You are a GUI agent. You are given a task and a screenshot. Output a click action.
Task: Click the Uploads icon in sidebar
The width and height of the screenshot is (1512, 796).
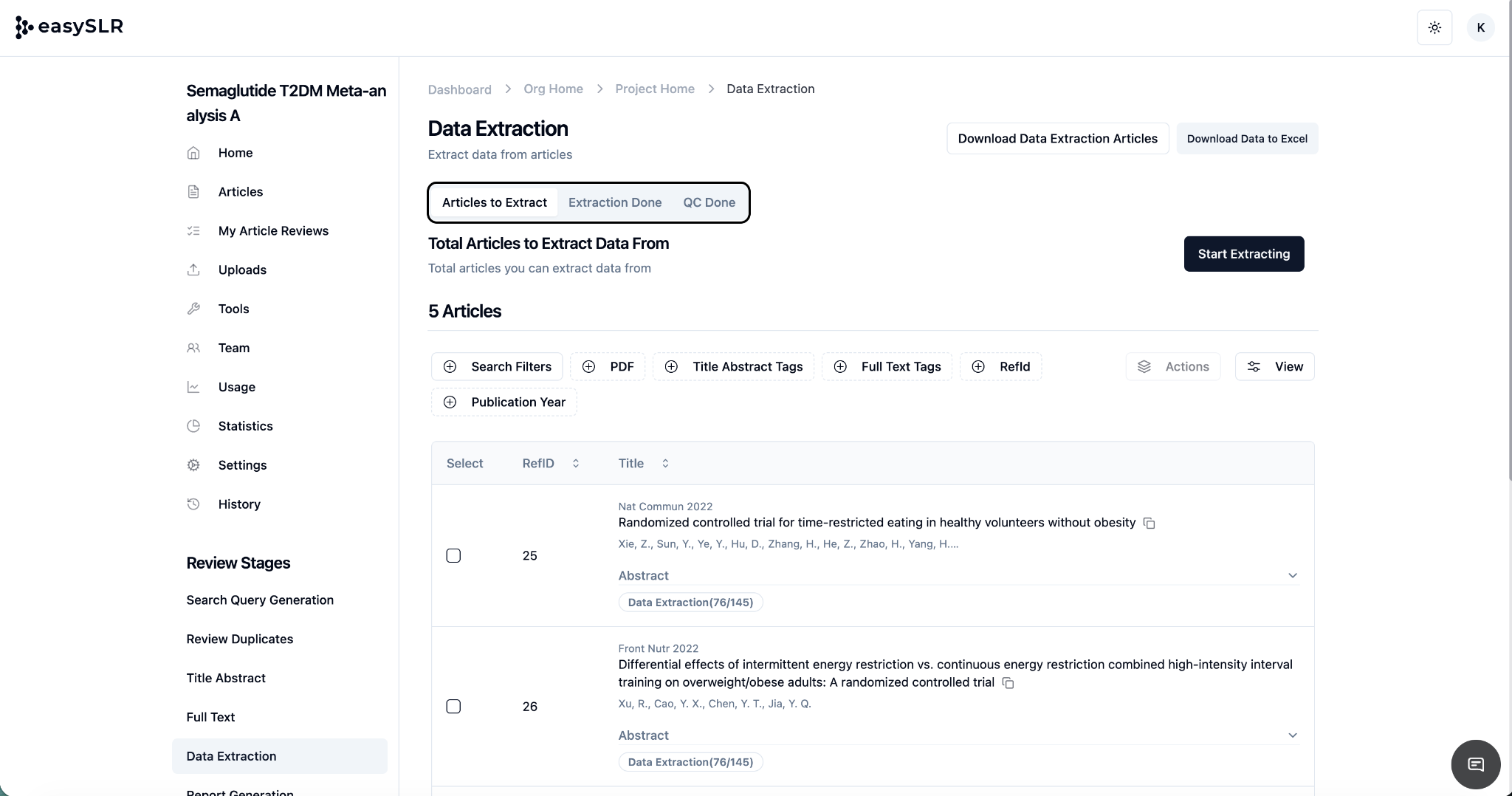pyautogui.click(x=193, y=270)
